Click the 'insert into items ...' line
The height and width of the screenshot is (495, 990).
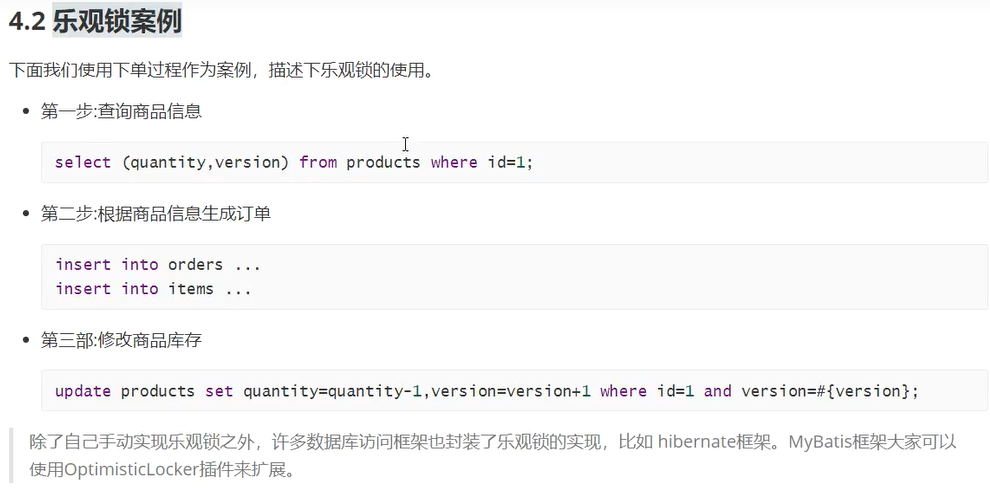coord(153,289)
